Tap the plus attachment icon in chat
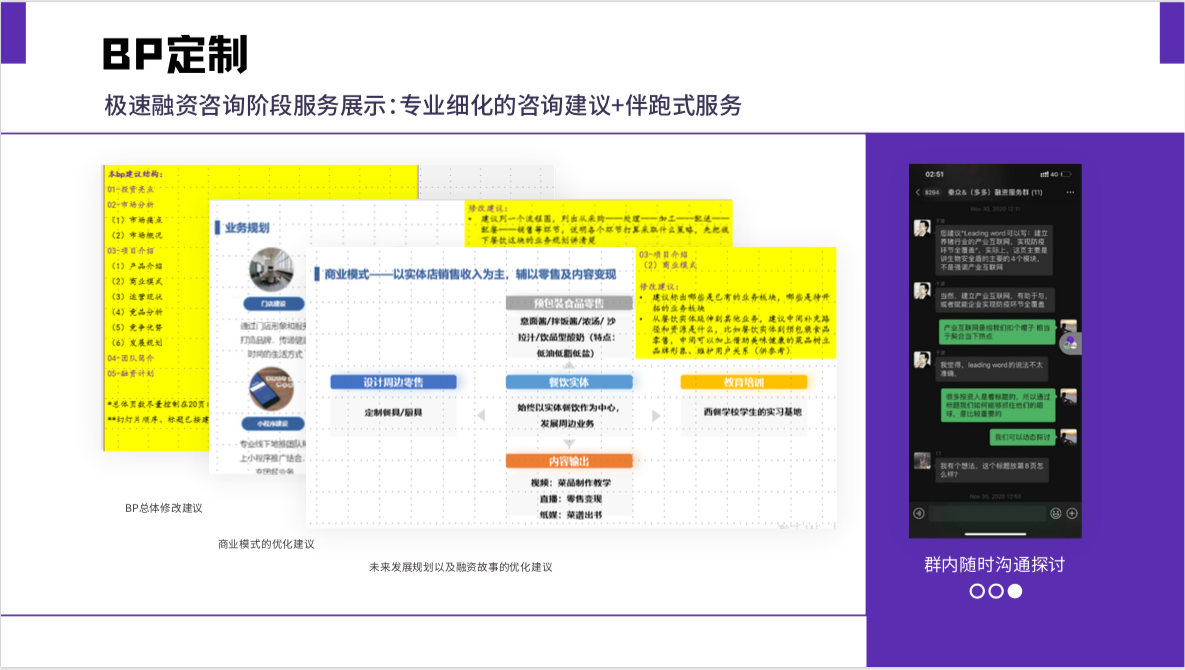This screenshot has height=670, width=1185. point(1071,513)
